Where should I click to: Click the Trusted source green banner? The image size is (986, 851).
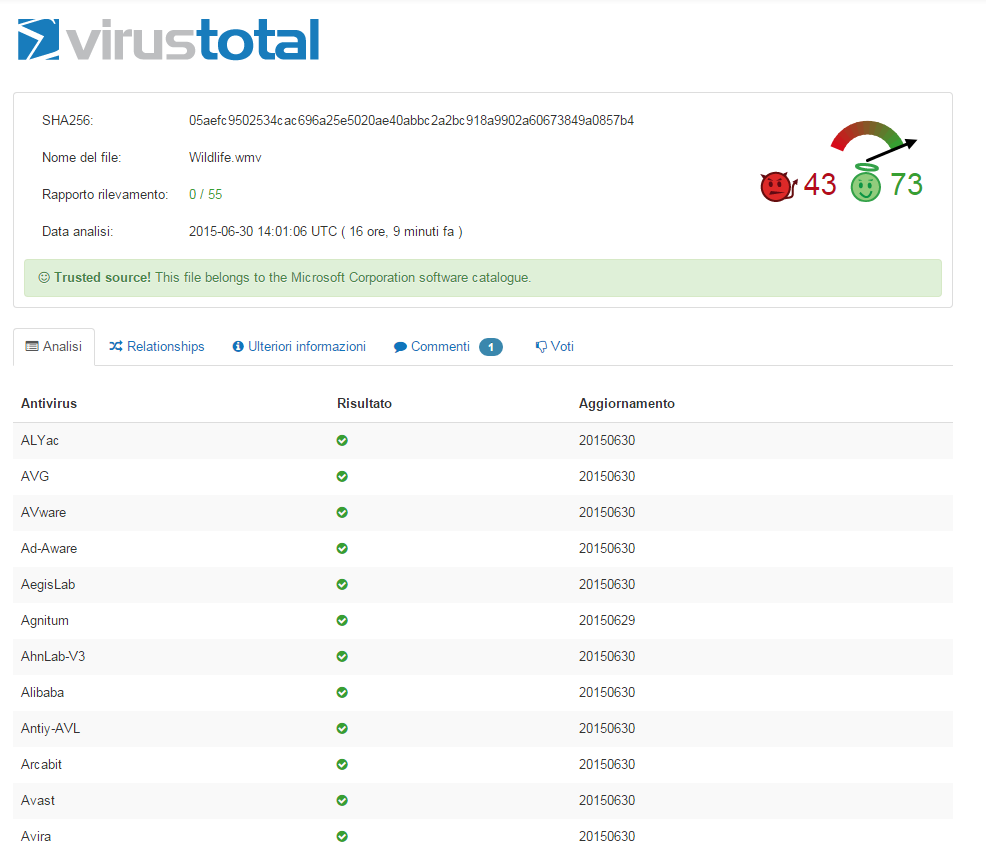point(483,277)
